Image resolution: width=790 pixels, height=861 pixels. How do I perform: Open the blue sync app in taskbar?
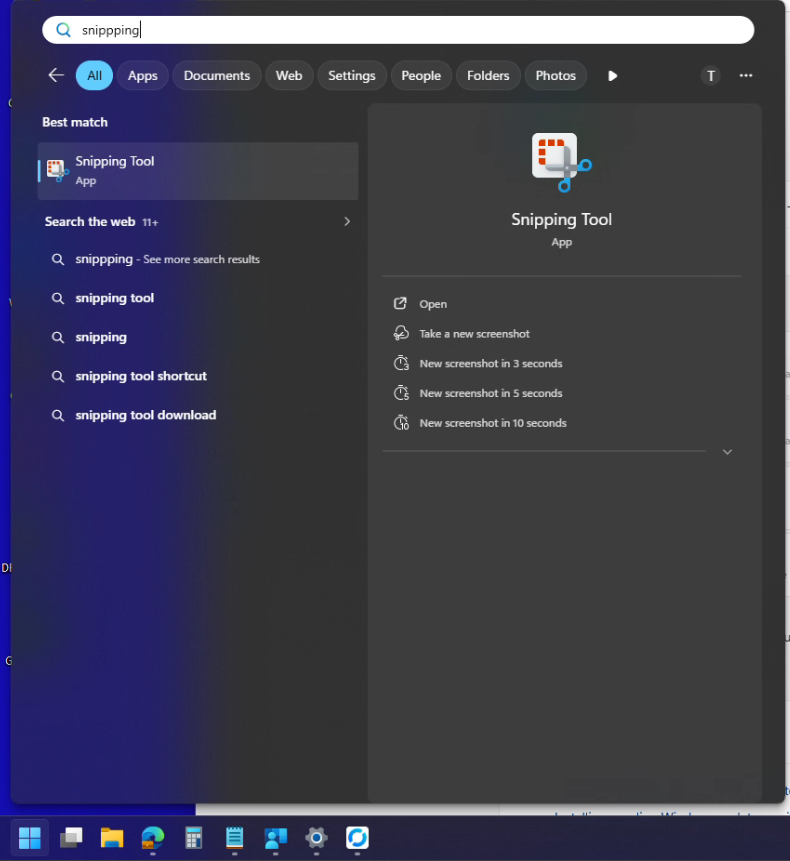point(357,837)
